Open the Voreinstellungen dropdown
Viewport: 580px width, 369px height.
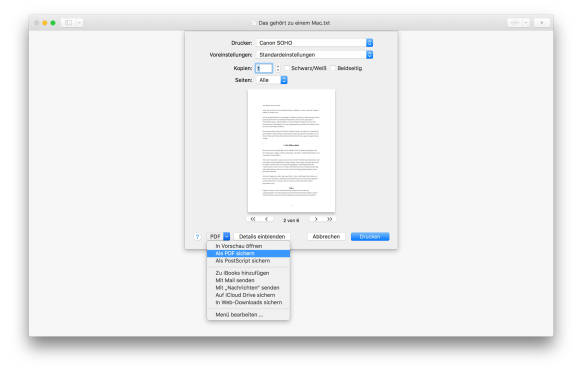315,55
